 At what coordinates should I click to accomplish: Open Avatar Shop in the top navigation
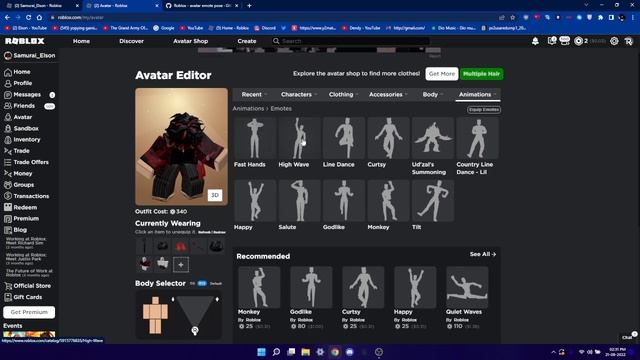[x=191, y=41]
